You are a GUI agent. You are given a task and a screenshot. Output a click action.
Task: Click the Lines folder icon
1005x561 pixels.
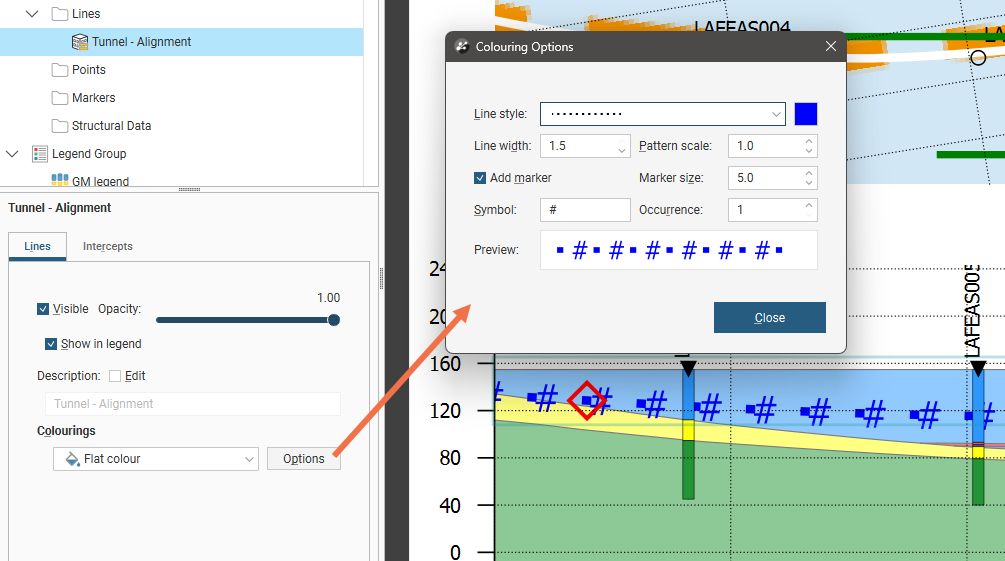click(60, 14)
